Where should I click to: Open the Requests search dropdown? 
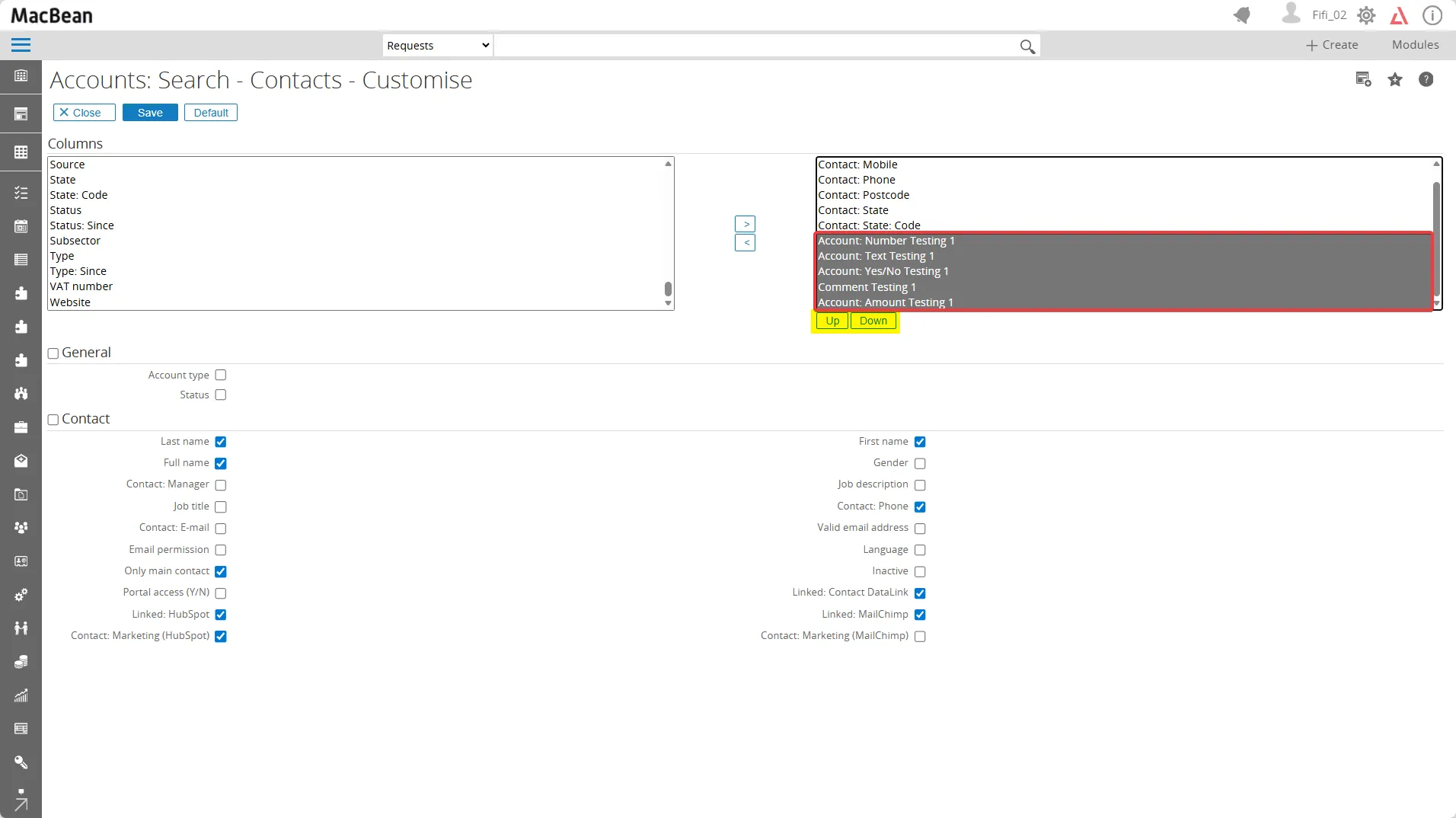[437, 46]
